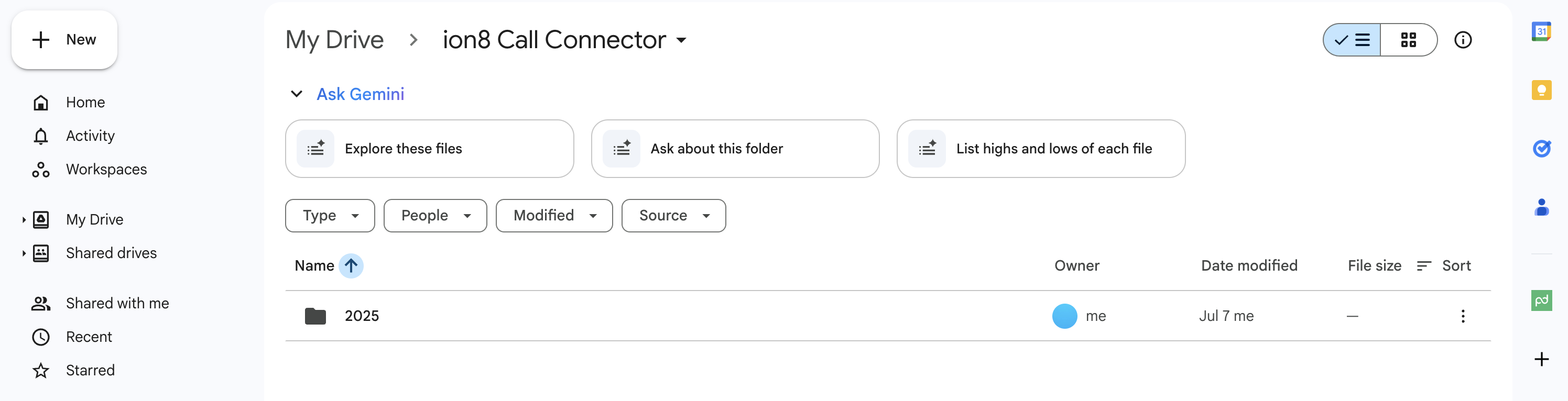Viewport: 1568px width, 401px height.
Task: Open more actions for 2025 folder
Action: point(1462,316)
